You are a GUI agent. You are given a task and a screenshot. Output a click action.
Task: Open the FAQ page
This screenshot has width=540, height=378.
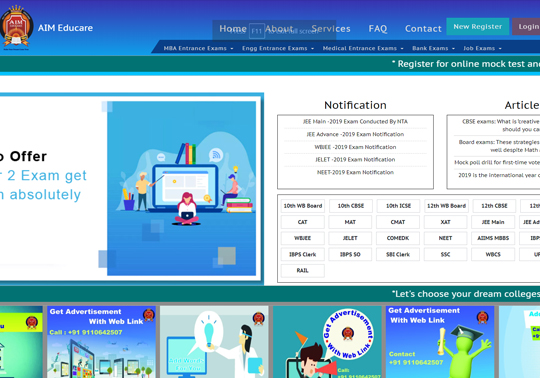pyautogui.click(x=378, y=29)
